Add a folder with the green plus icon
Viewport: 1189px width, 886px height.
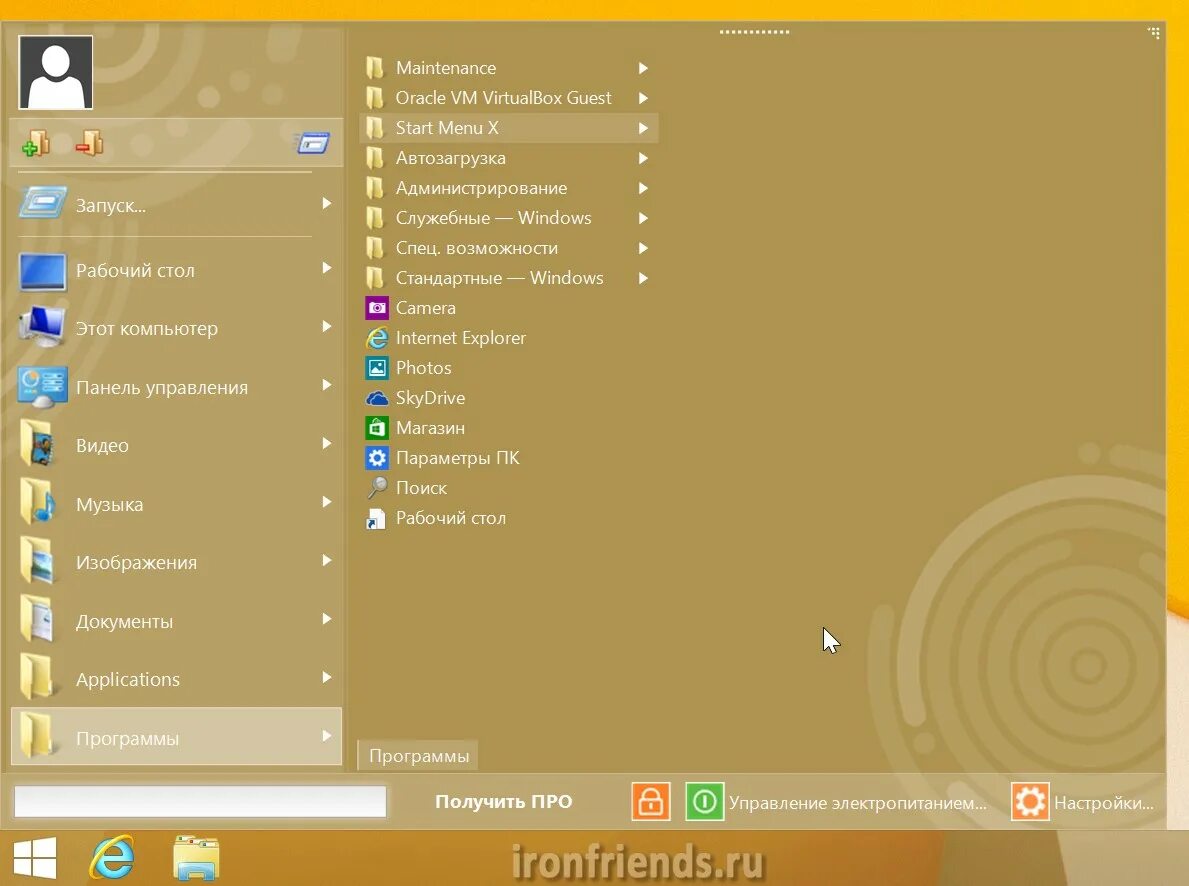click(36, 143)
